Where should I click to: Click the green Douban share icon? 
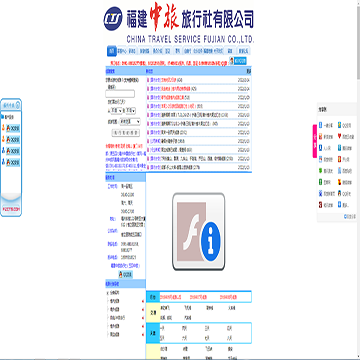320,182
